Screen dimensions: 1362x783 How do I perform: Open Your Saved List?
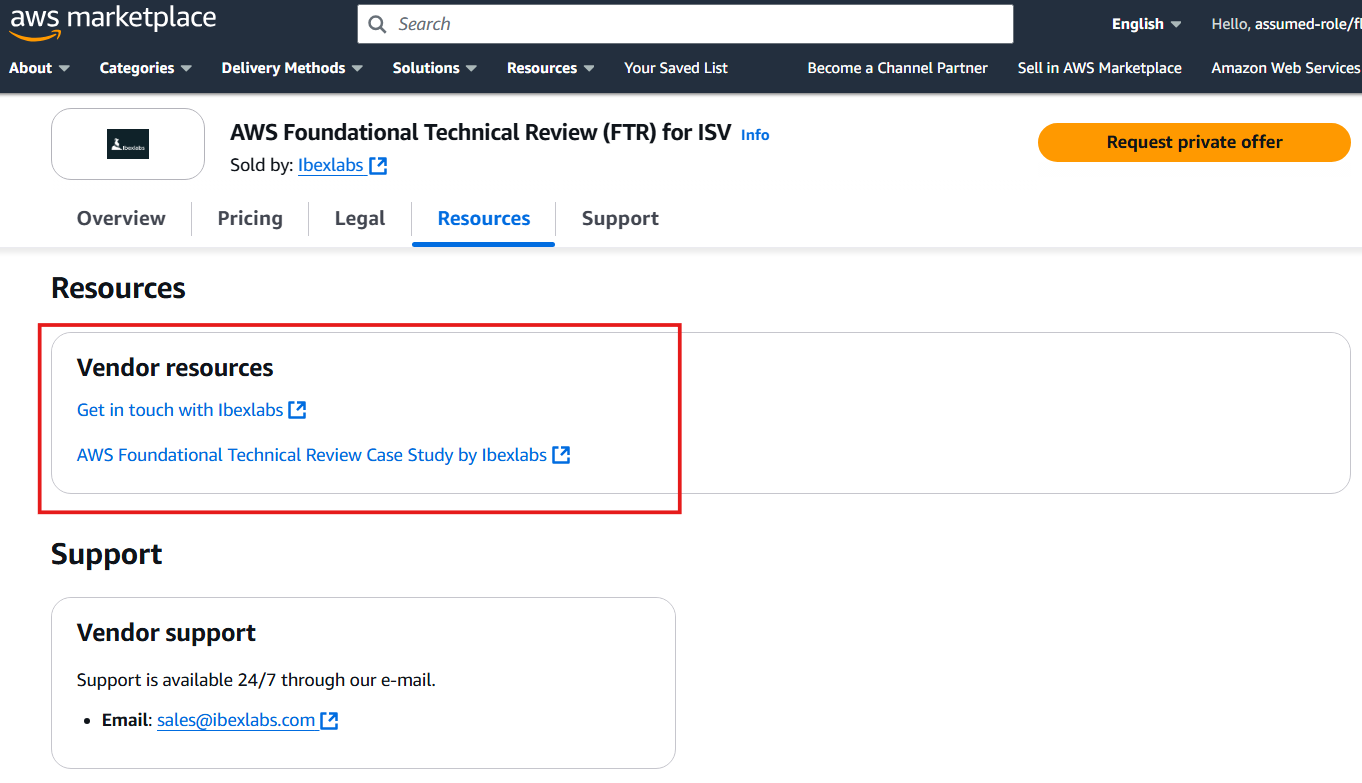click(x=676, y=68)
